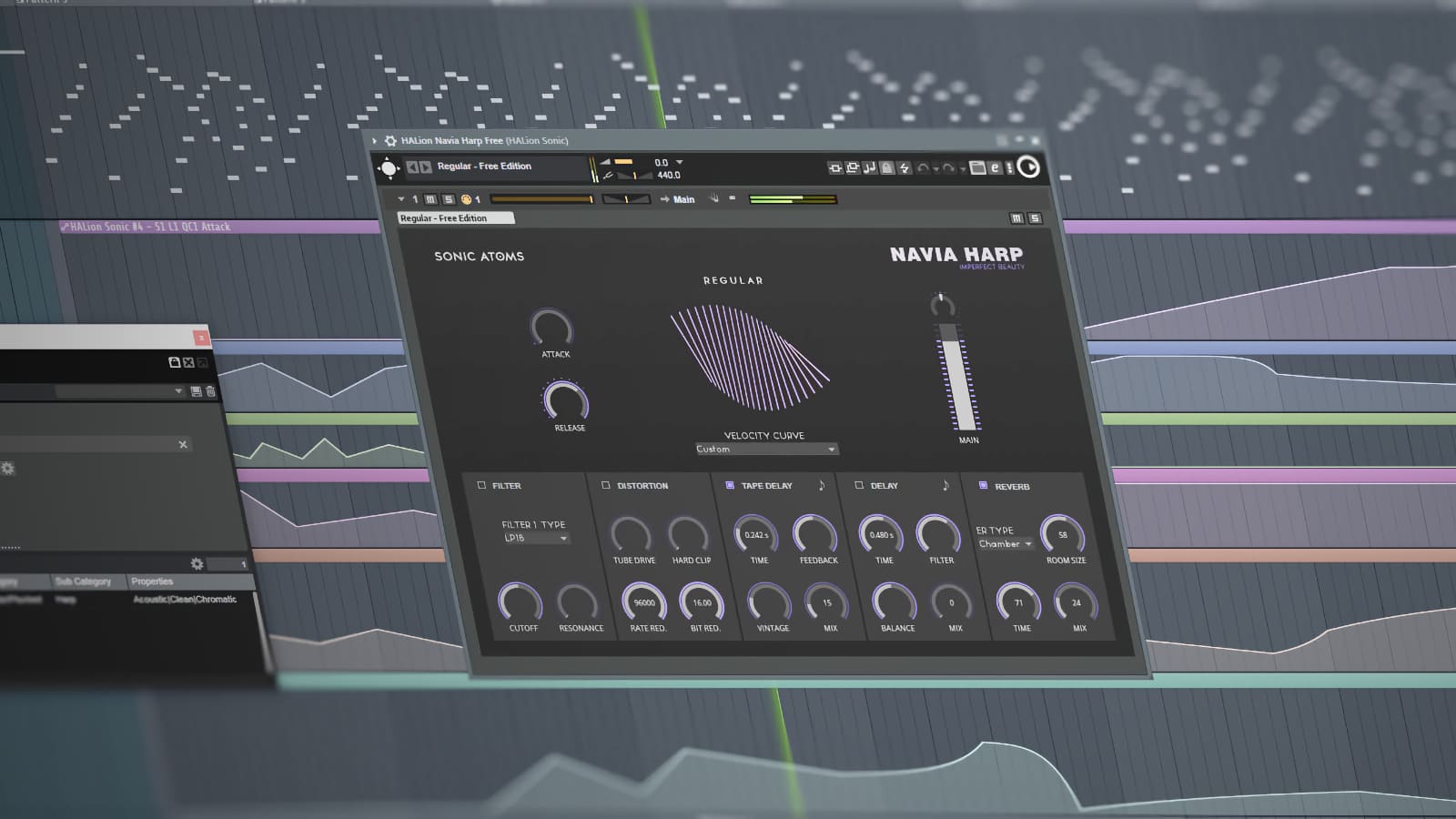Load the next program with right arrow
The image size is (1456, 819).
click(x=426, y=167)
